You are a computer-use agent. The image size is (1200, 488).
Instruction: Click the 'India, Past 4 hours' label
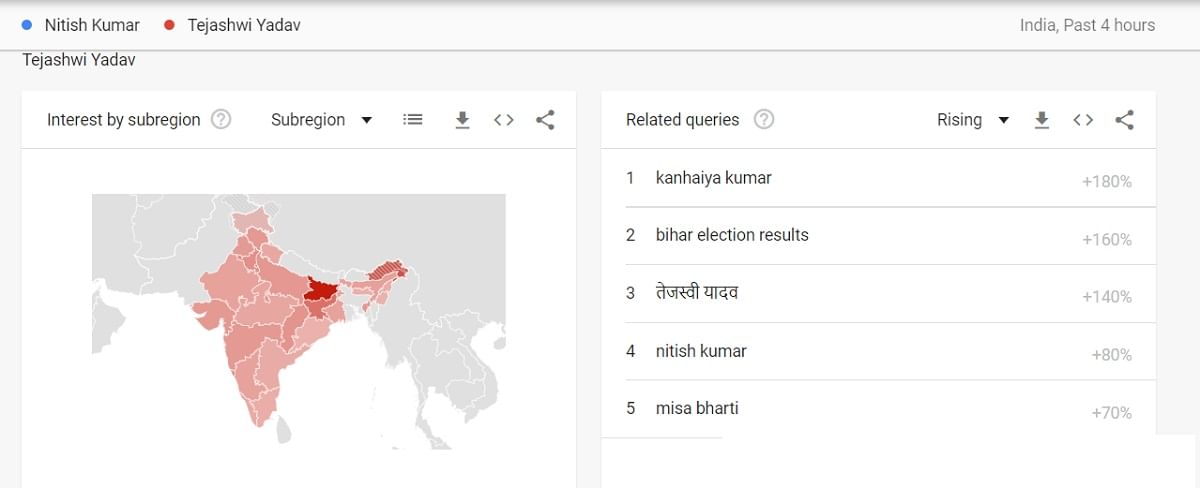click(1087, 25)
